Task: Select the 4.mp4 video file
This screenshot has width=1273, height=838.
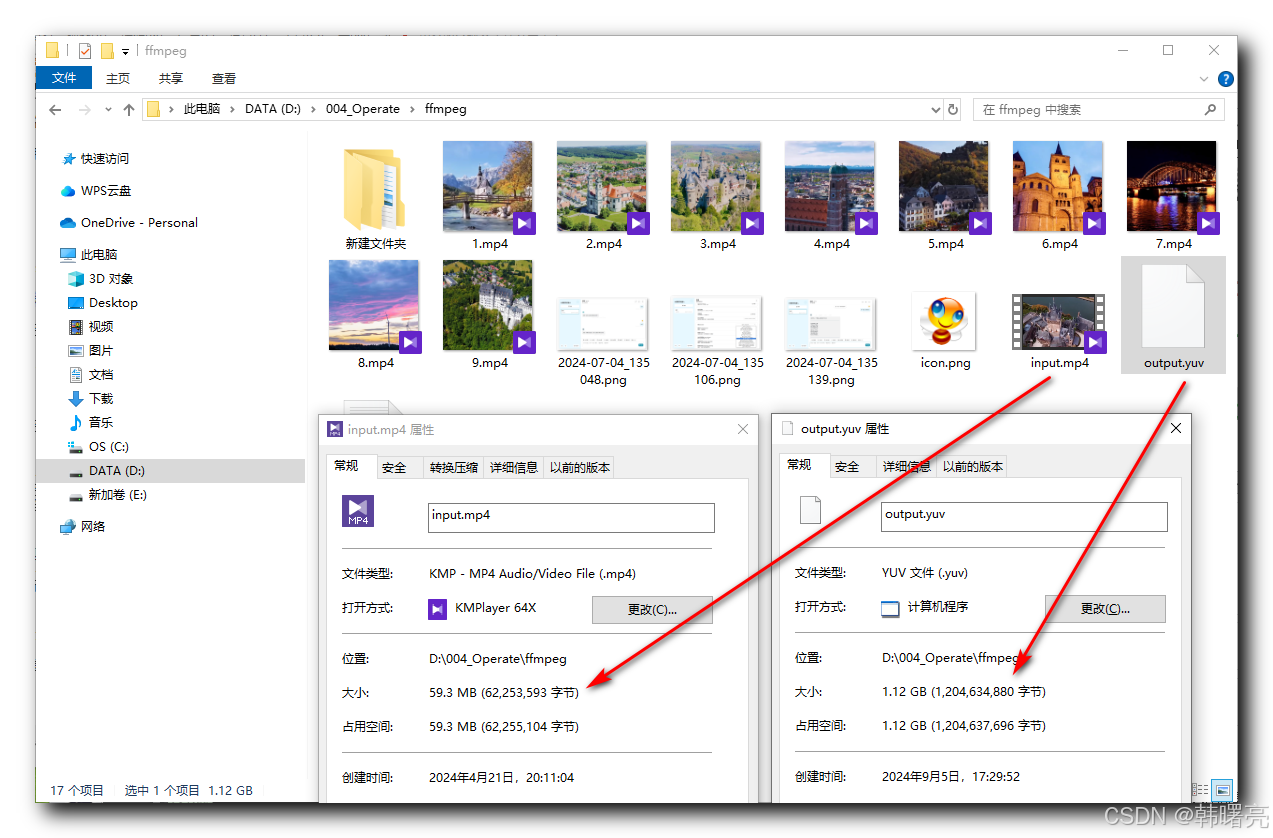Action: coord(831,188)
